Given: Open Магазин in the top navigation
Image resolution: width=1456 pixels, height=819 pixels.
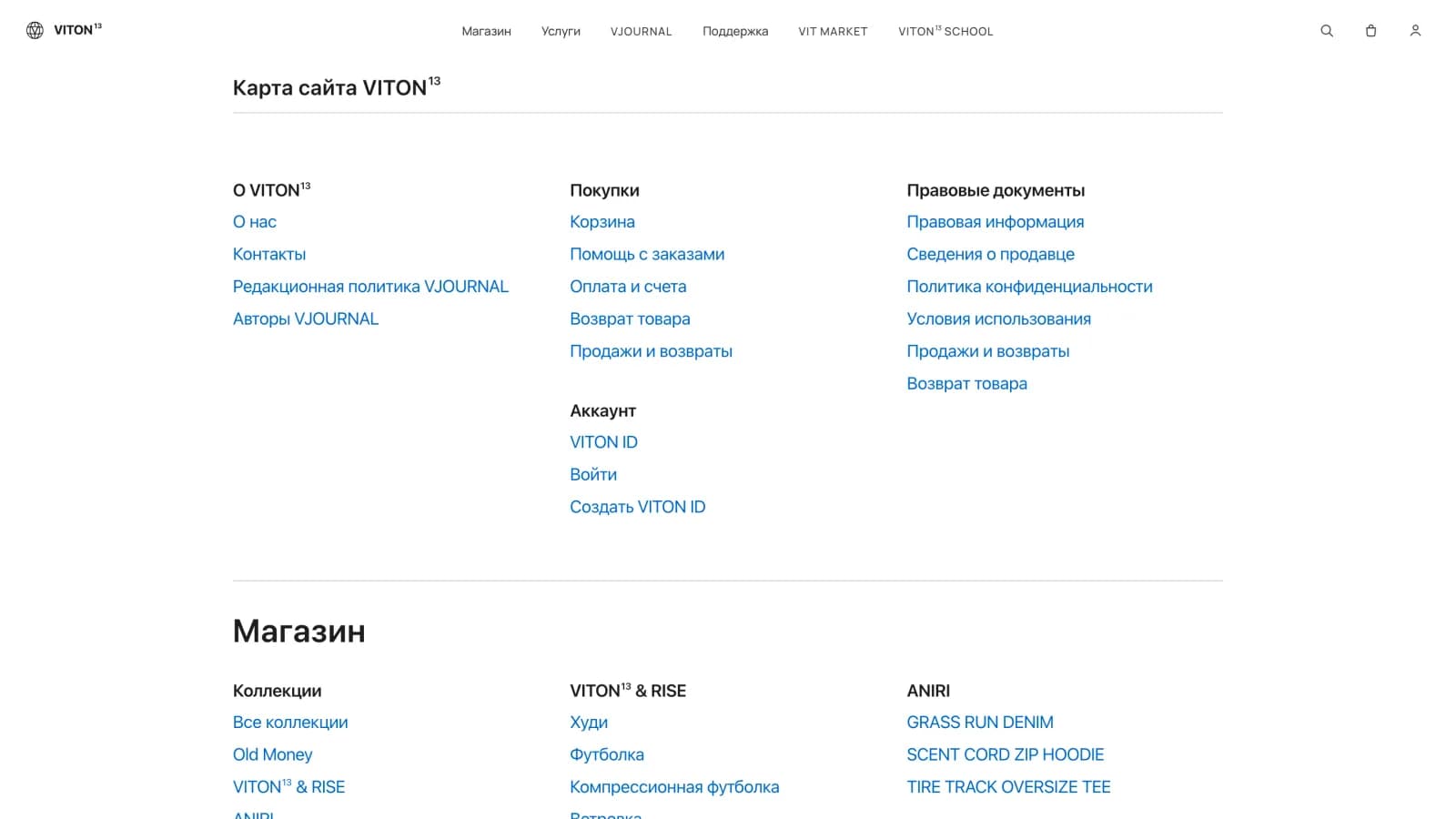Looking at the screenshot, I should tap(486, 31).
